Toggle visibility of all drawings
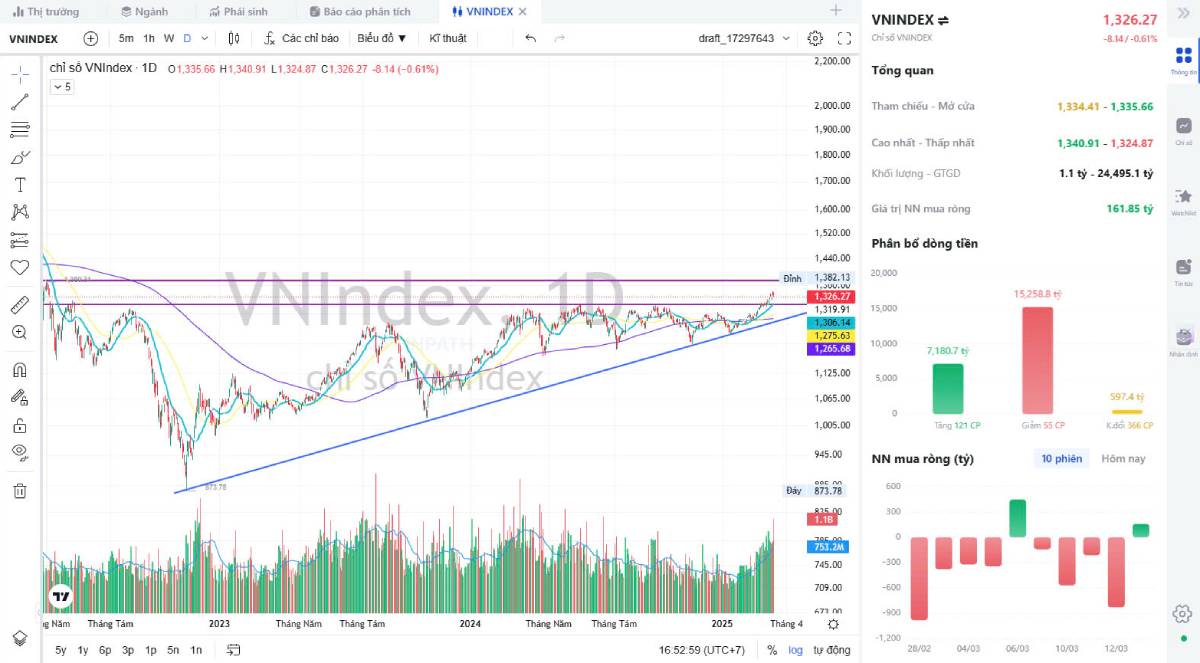The height and width of the screenshot is (663, 1200). point(19,452)
